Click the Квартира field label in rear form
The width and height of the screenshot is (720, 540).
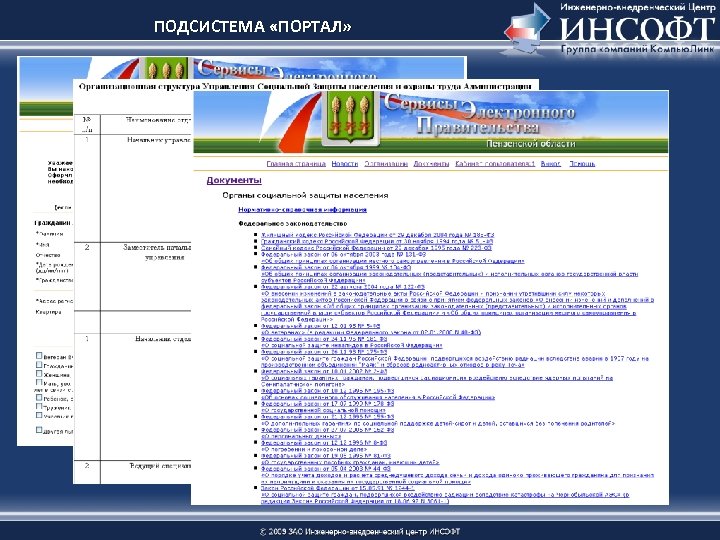(x=48, y=312)
